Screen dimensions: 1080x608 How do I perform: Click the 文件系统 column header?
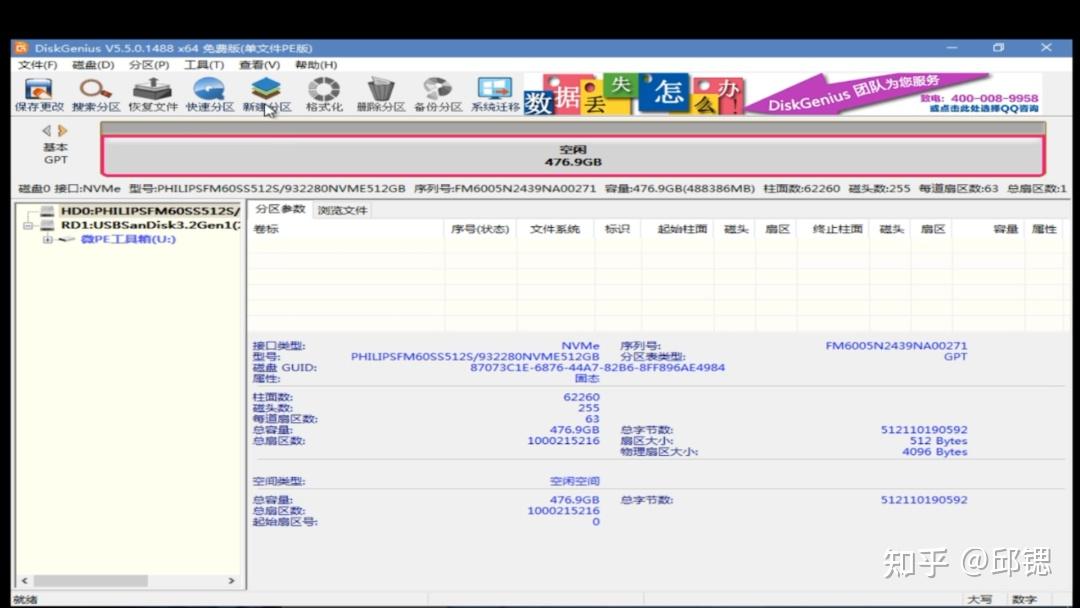(554, 229)
